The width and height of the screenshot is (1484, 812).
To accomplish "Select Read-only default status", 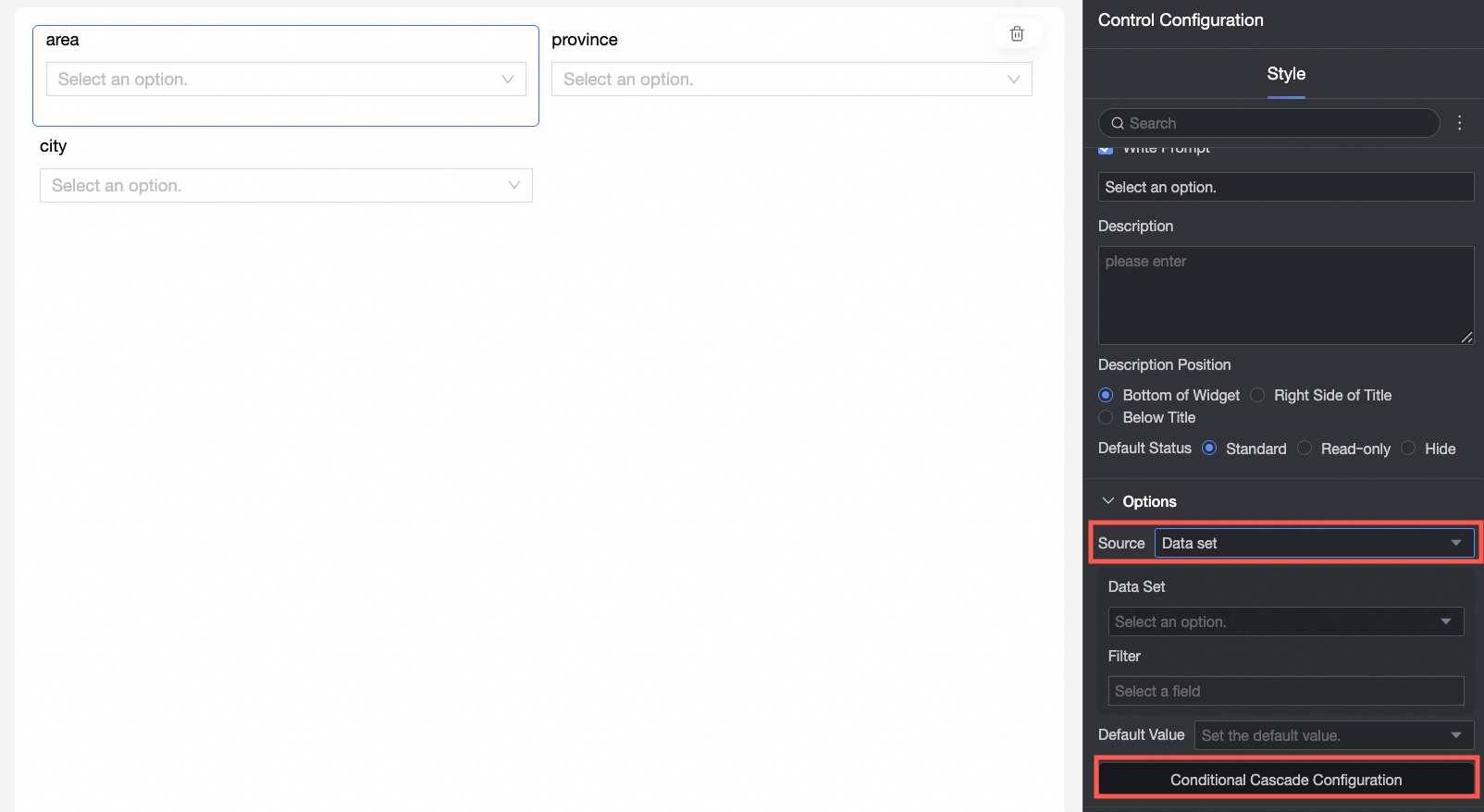I will point(1305,448).
